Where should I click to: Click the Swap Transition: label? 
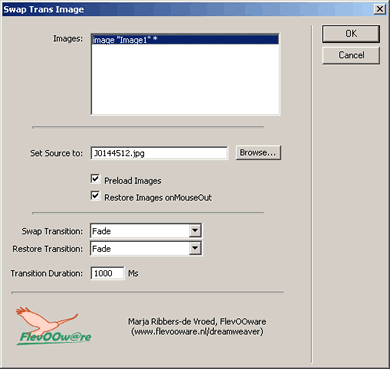pos(52,231)
